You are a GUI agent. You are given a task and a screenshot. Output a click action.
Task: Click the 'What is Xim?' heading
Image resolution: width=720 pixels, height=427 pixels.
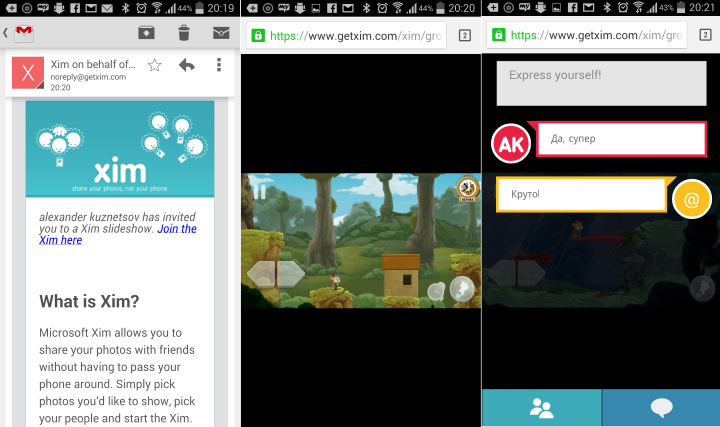click(x=89, y=301)
